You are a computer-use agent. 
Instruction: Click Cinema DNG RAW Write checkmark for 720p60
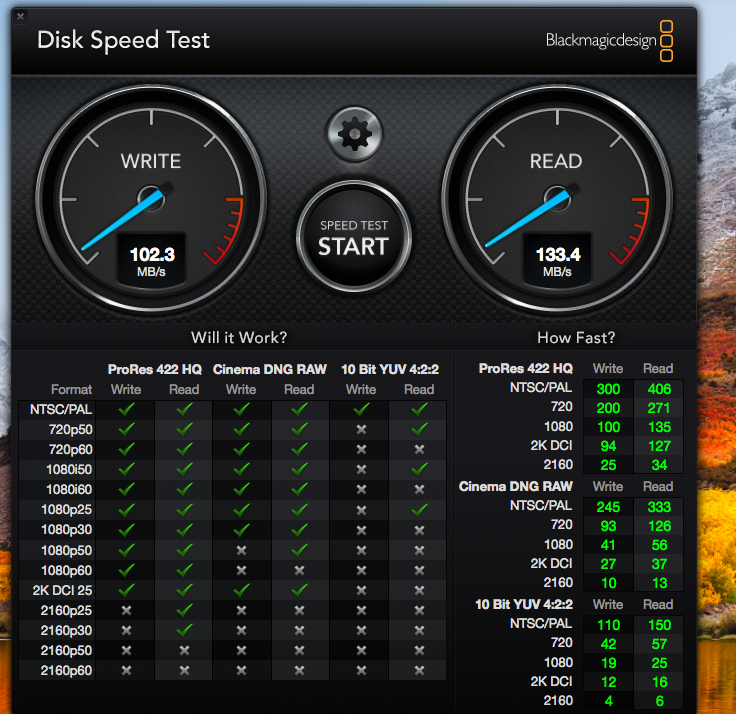pos(241,449)
